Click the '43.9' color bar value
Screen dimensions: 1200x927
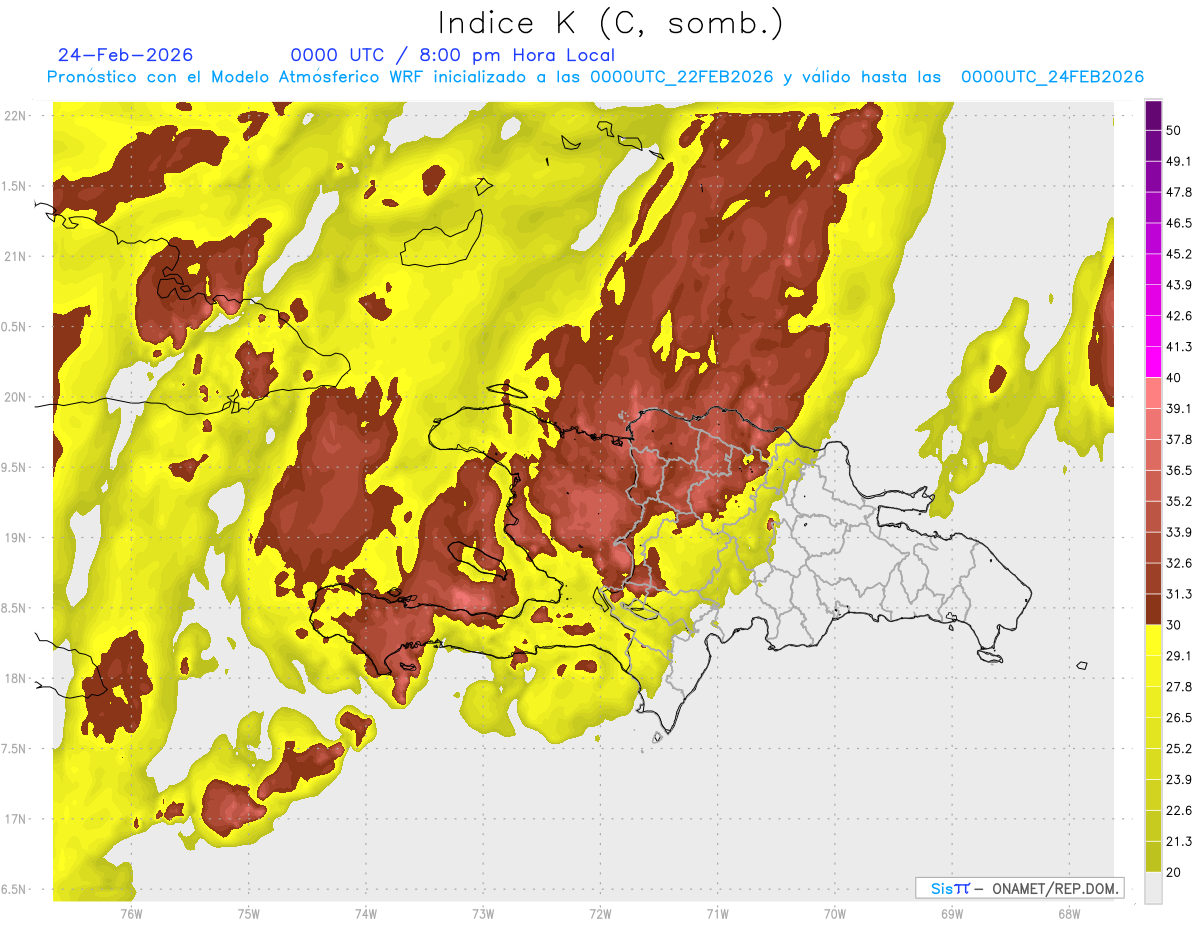coord(1179,285)
